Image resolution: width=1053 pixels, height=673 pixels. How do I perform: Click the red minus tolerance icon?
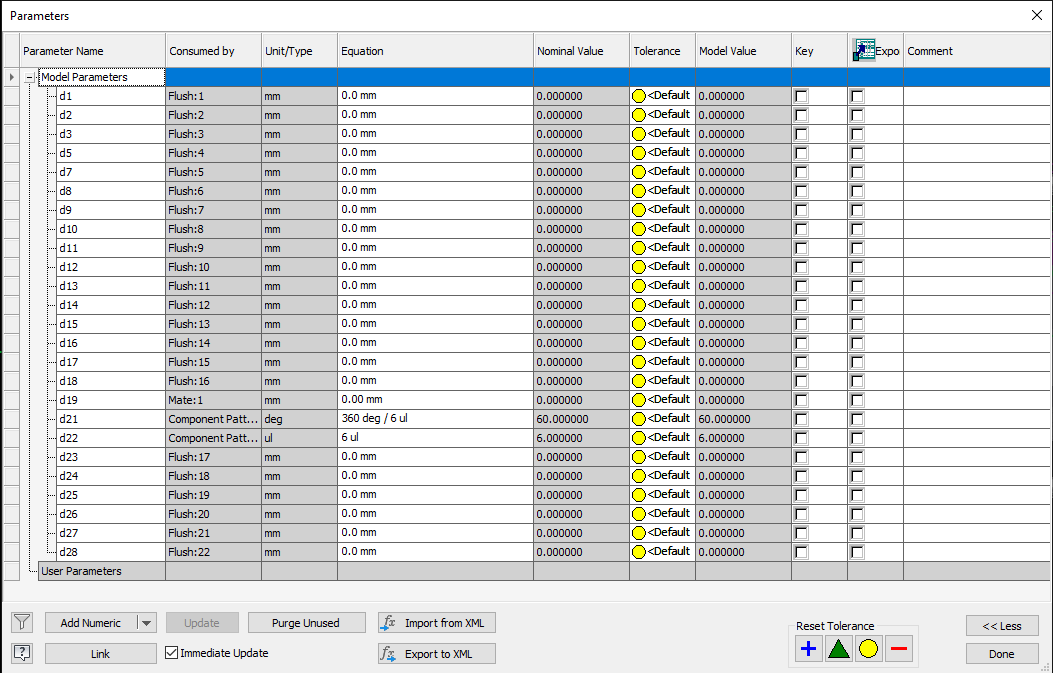(898, 649)
